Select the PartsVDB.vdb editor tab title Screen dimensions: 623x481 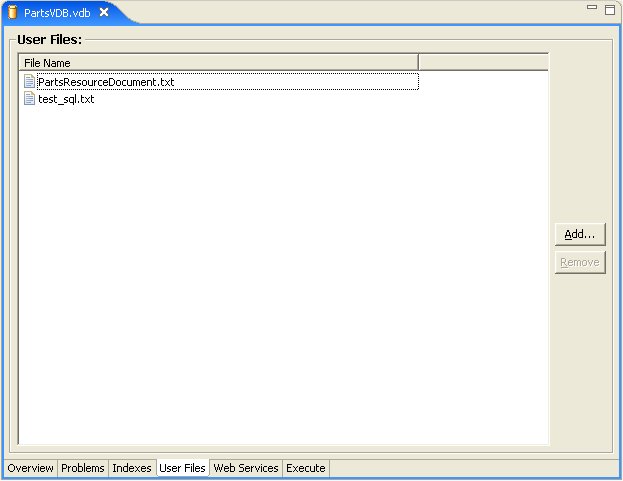57,13
